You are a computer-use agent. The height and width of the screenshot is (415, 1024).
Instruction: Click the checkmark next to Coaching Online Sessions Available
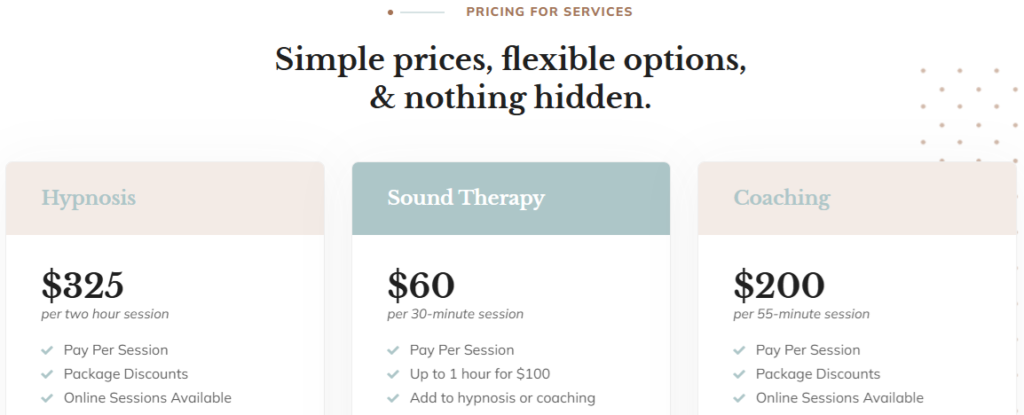click(x=739, y=398)
